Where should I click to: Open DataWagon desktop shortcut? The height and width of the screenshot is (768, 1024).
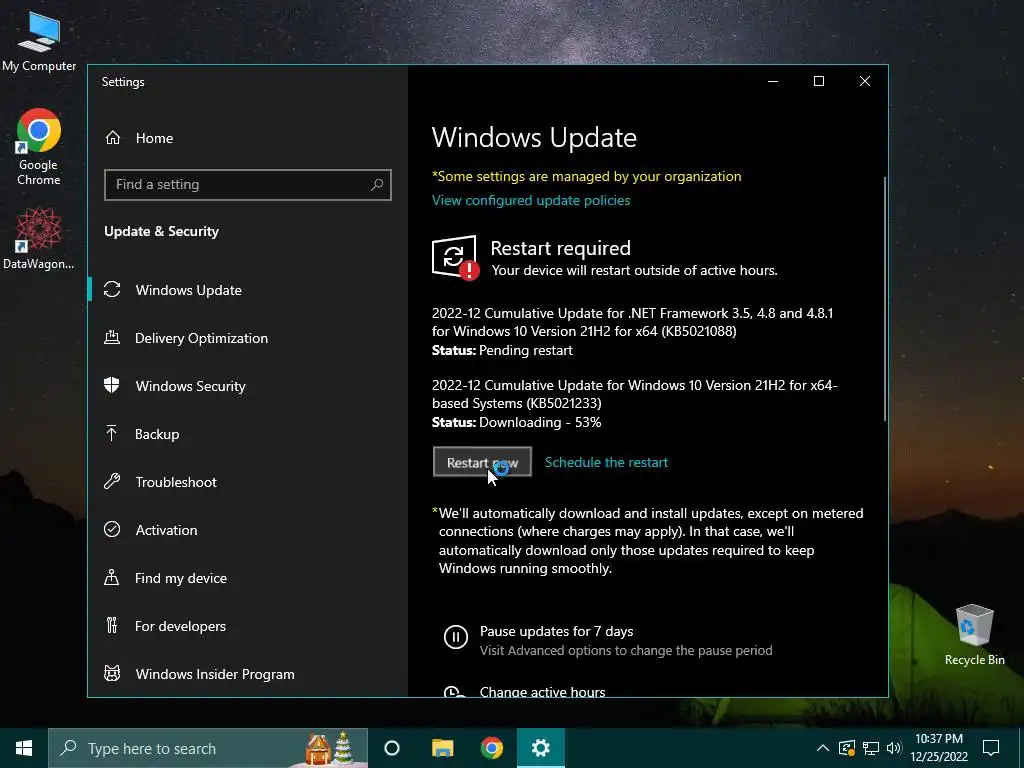point(39,238)
